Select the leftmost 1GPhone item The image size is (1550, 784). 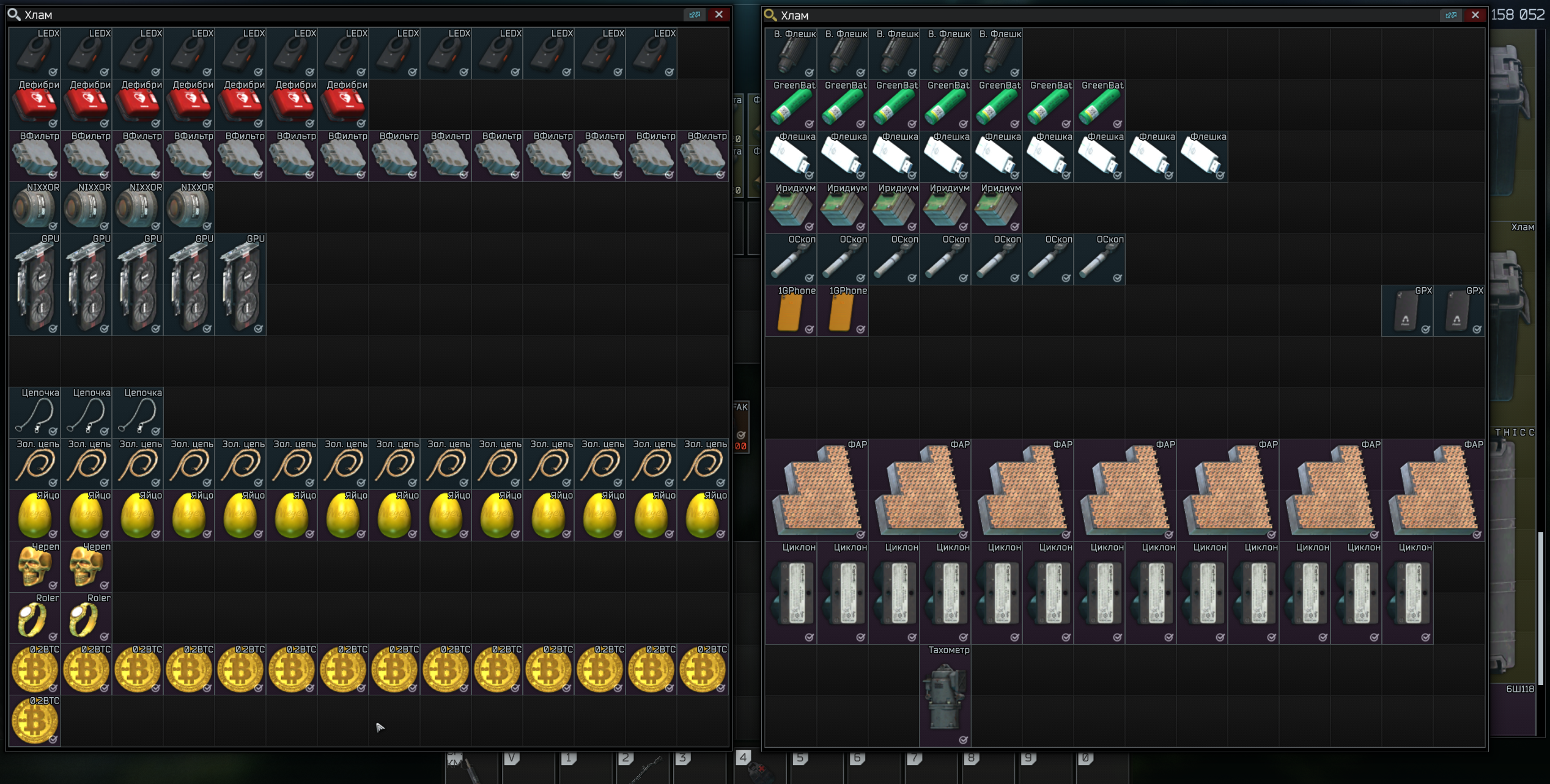791,310
